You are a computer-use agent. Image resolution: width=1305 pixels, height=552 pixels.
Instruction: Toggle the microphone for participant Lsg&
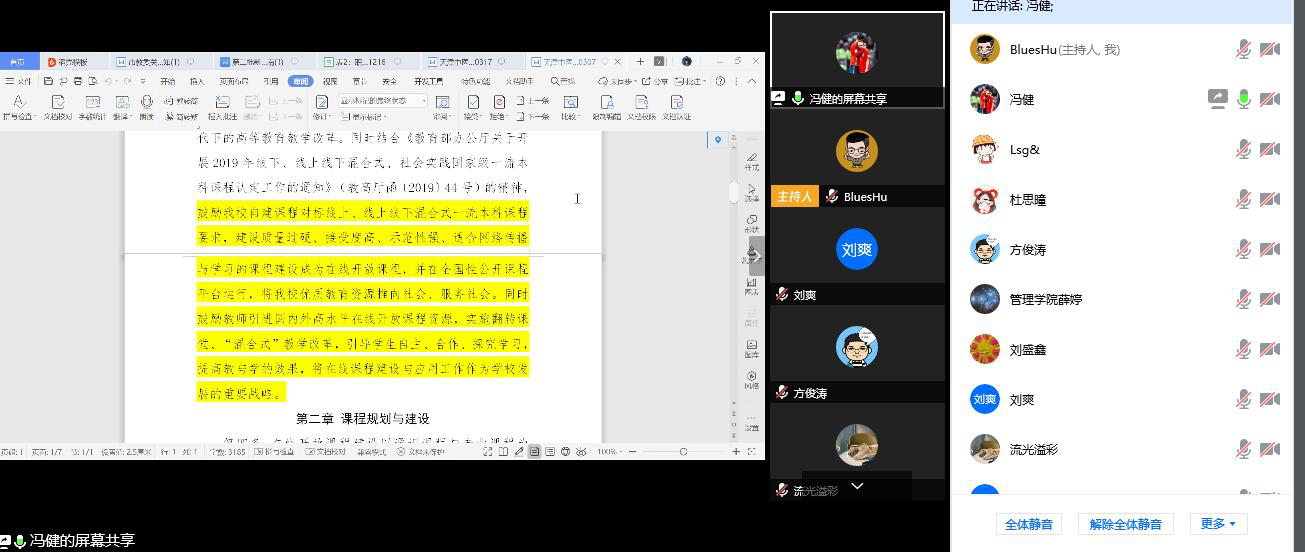tap(1243, 150)
